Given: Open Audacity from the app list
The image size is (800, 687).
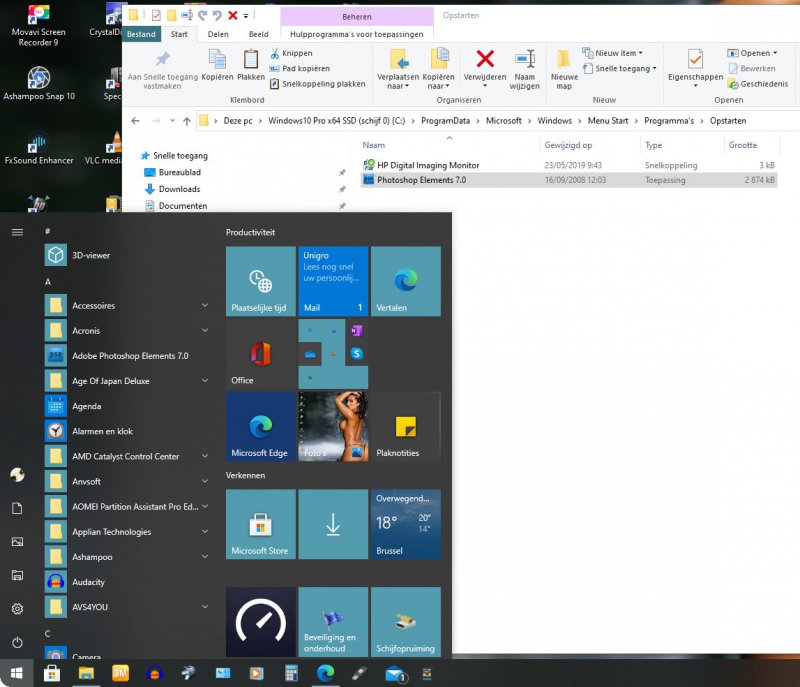Looking at the screenshot, I should pos(88,582).
